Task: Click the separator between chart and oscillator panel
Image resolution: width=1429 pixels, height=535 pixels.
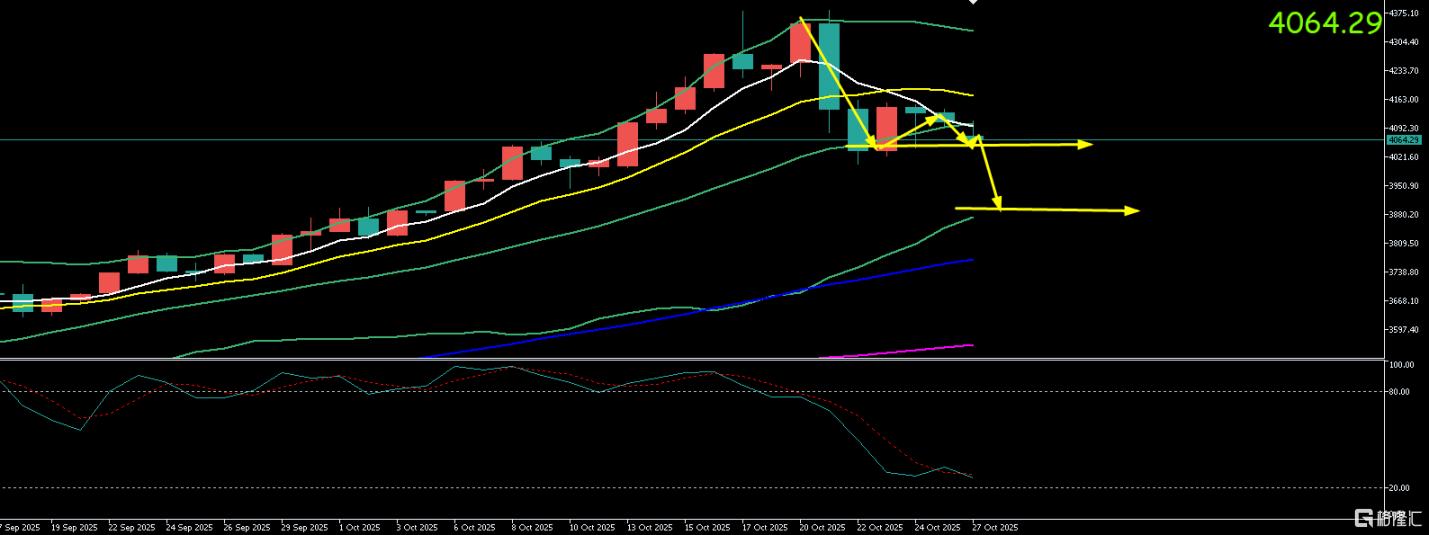Action: [x=690, y=358]
